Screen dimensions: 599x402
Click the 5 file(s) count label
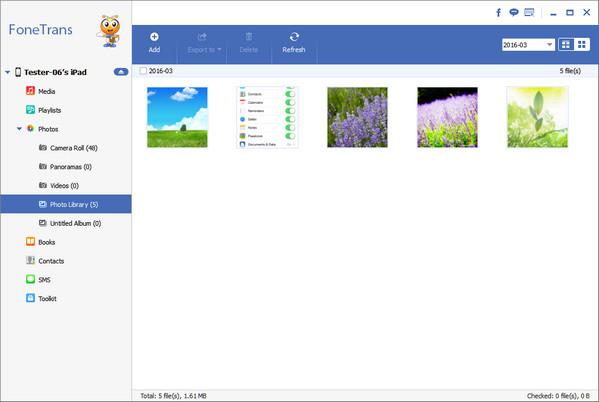coord(570,71)
